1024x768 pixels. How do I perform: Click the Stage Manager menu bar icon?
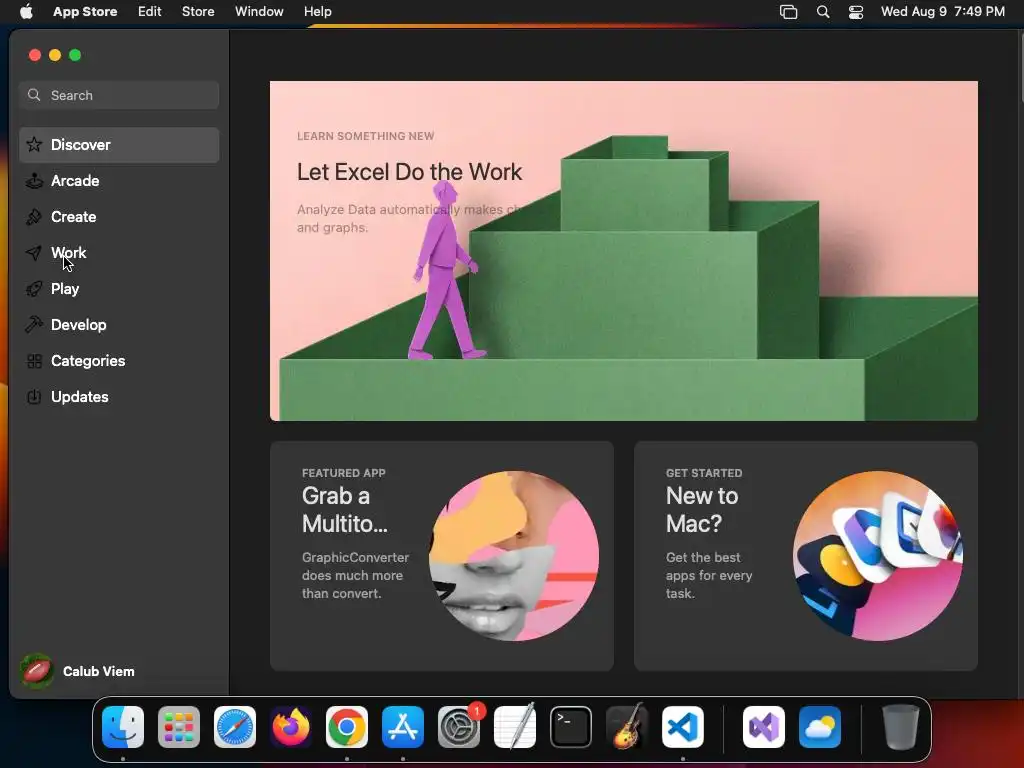(788, 12)
